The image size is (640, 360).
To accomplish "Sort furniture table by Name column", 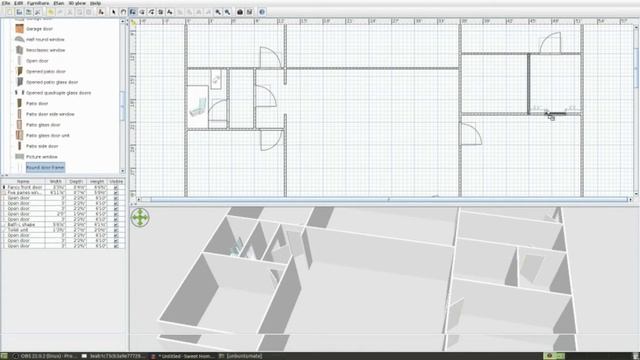I will pyautogui.click(x=23, y=182).
